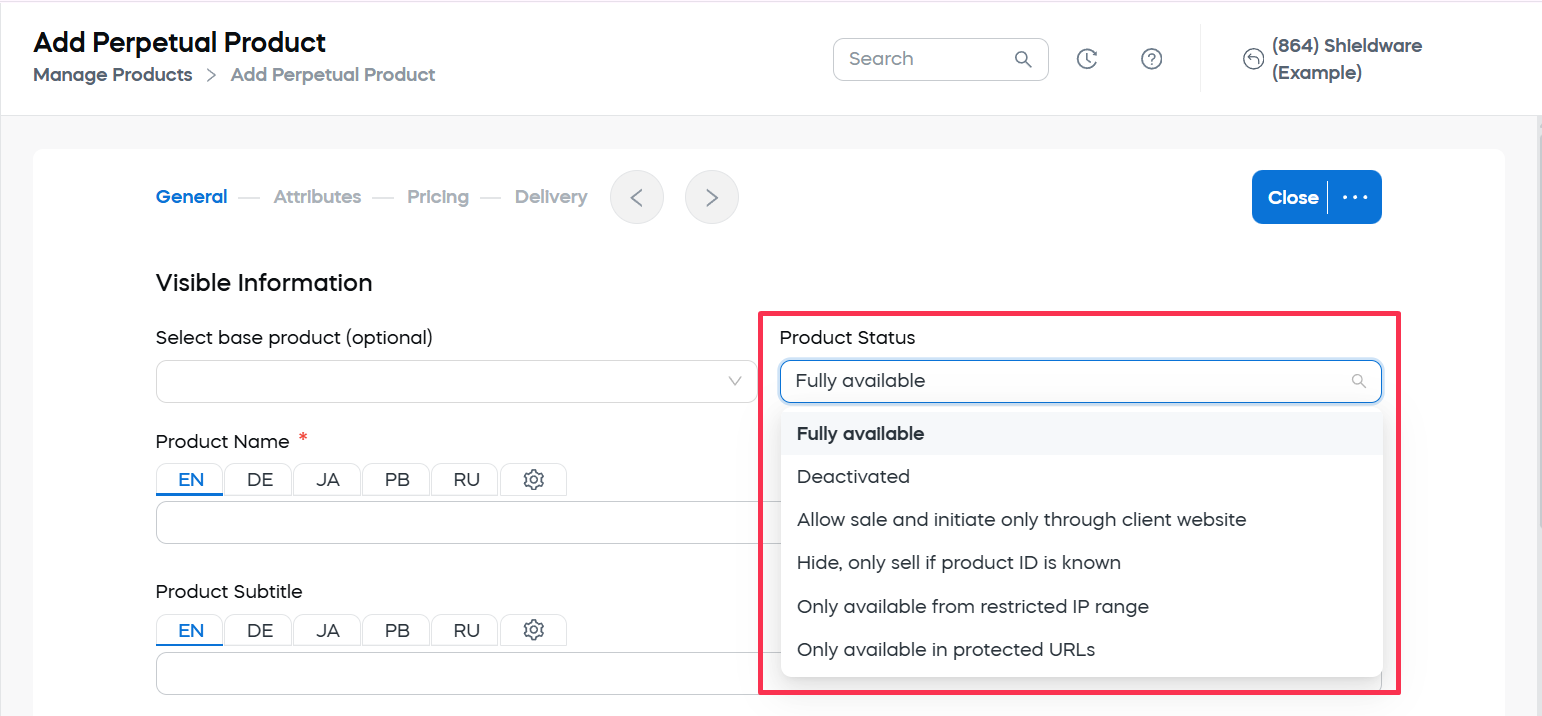Screen dimensions: 1542x716
Task: Choose Deactivated status option
Action: [1082, 477]
